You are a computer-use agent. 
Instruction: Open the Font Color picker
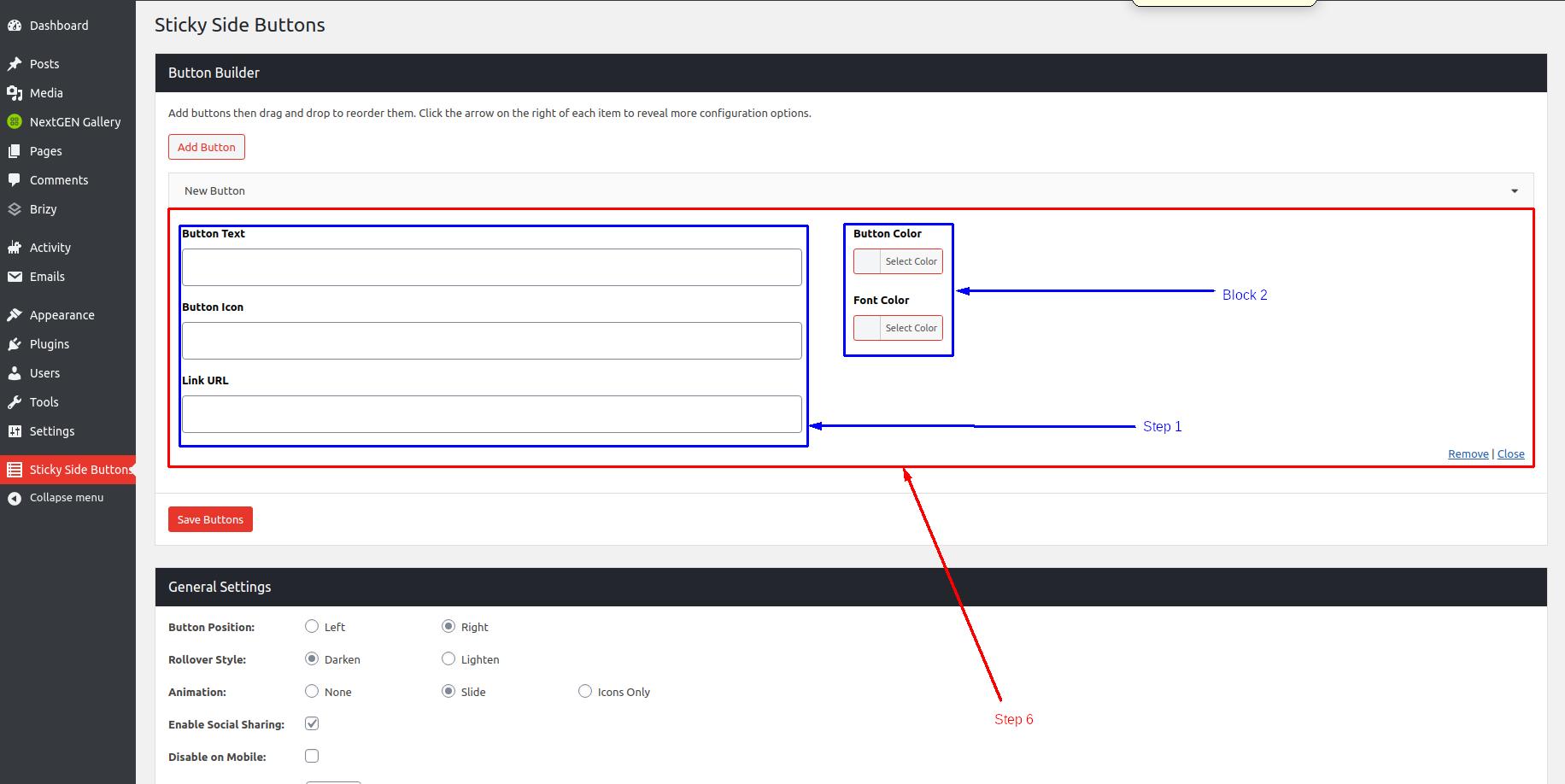[x=898, y=328]
